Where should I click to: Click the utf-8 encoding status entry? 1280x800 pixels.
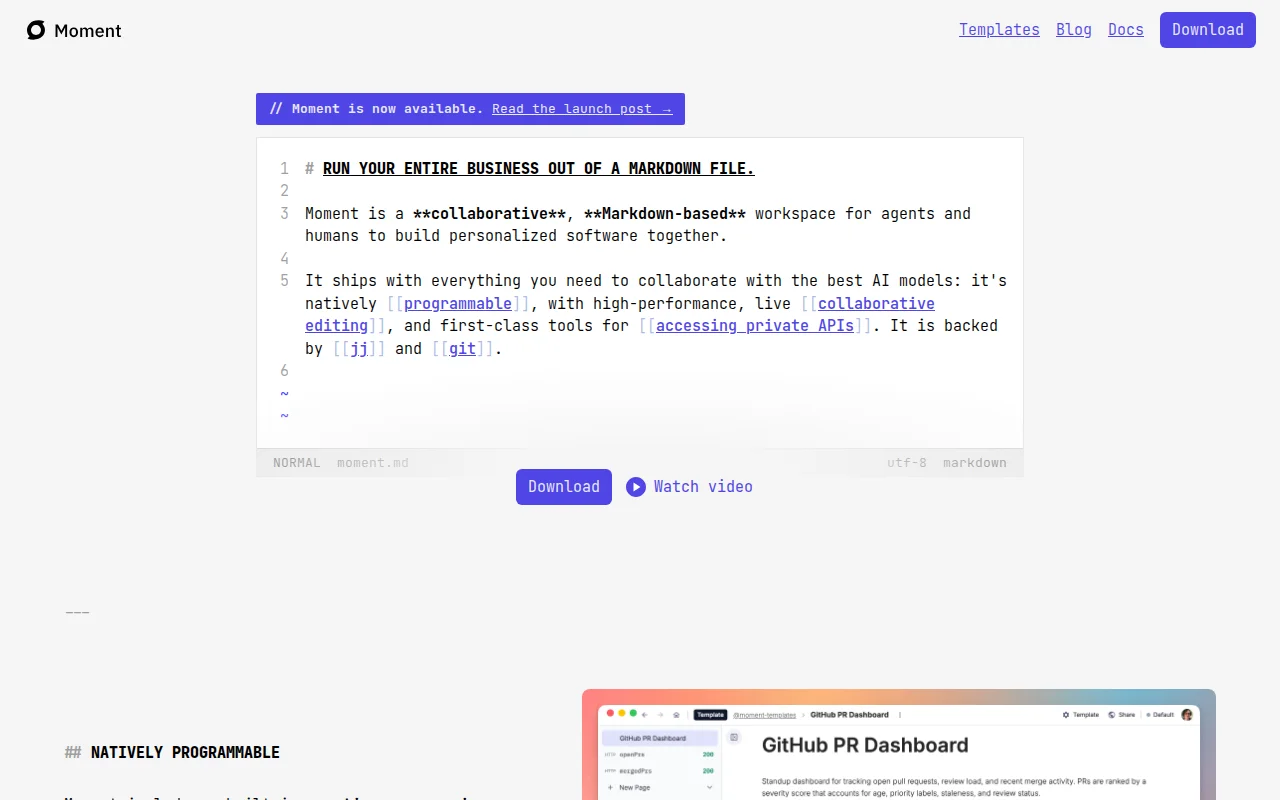(907, 463)
